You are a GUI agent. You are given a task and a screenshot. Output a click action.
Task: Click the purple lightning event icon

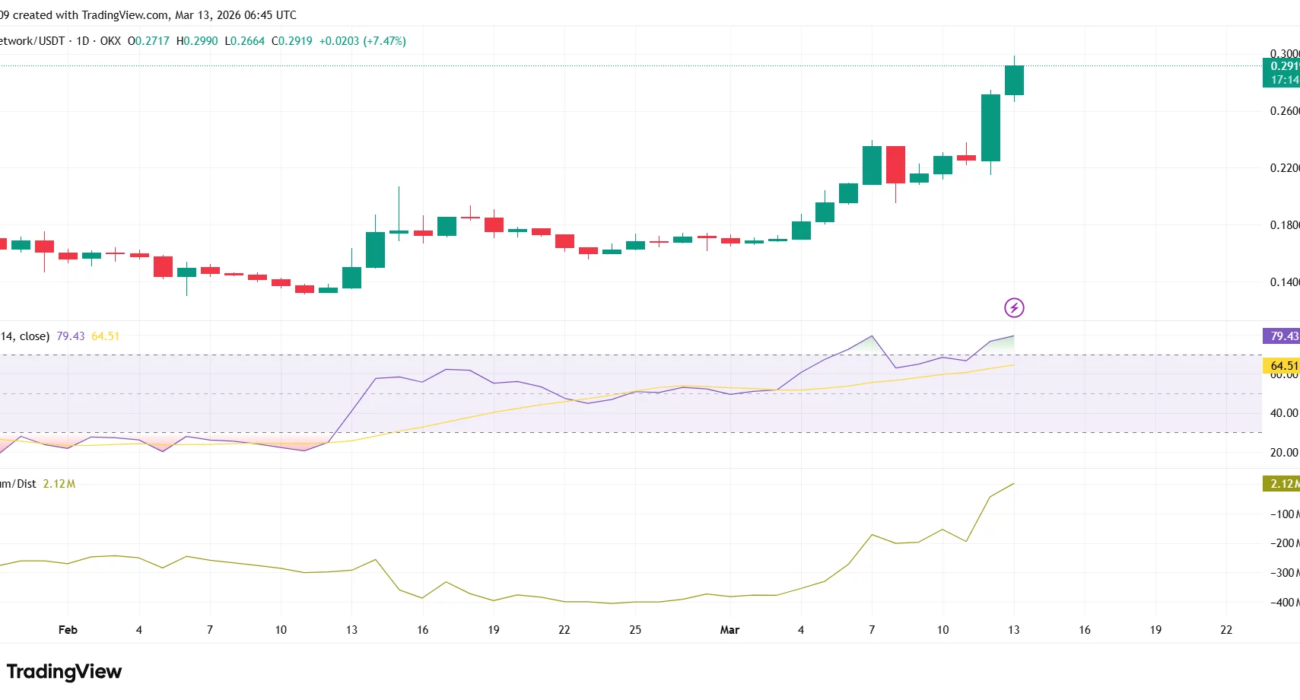coord(1014,307)
